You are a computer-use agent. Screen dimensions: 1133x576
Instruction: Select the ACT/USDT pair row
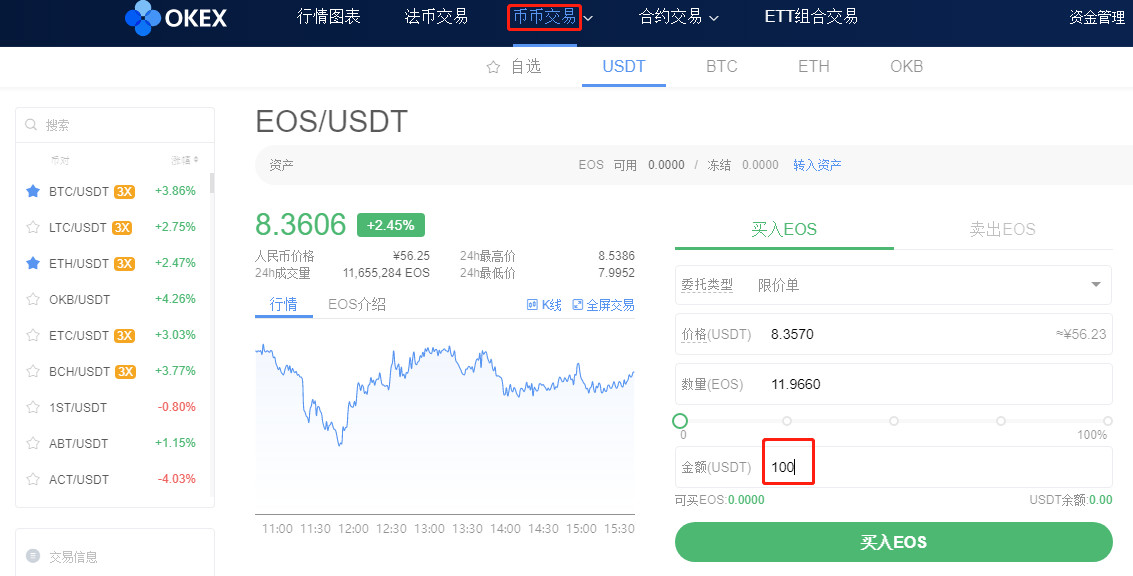[113, 479]
